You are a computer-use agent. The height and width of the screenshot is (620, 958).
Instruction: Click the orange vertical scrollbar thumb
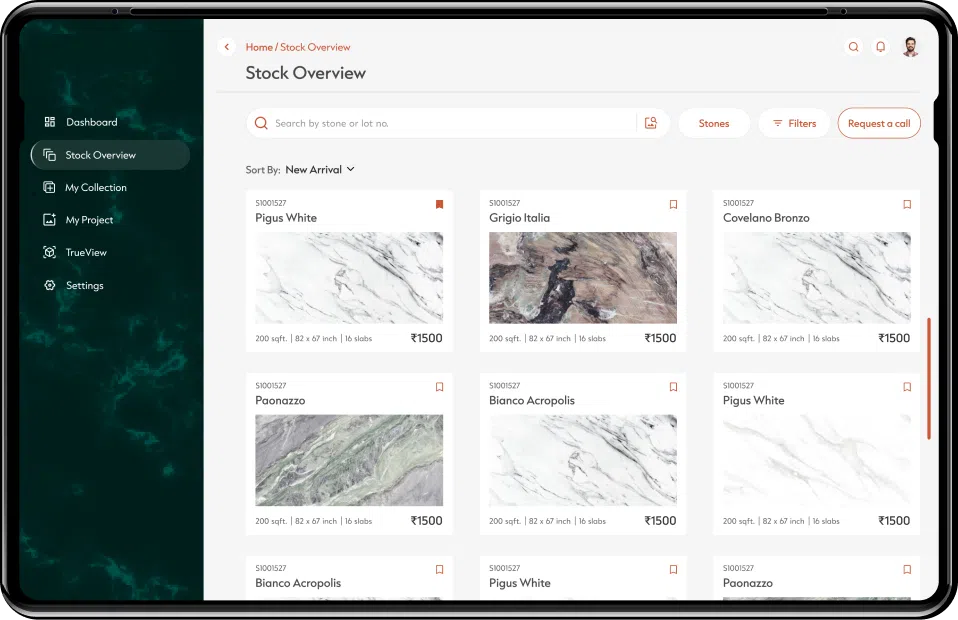929,378
